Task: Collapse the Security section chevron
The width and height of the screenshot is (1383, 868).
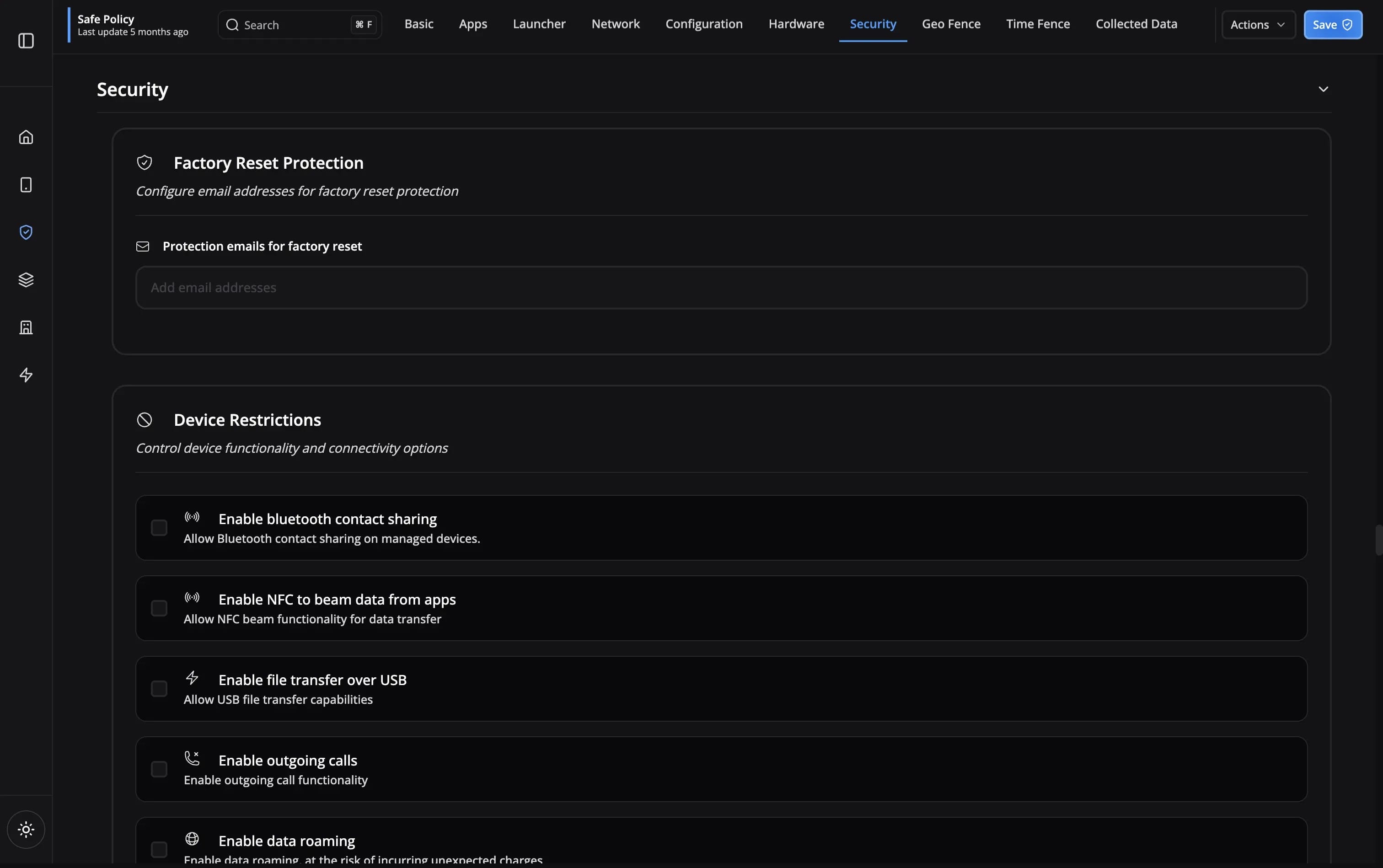Action: (x=1323, y=90)
